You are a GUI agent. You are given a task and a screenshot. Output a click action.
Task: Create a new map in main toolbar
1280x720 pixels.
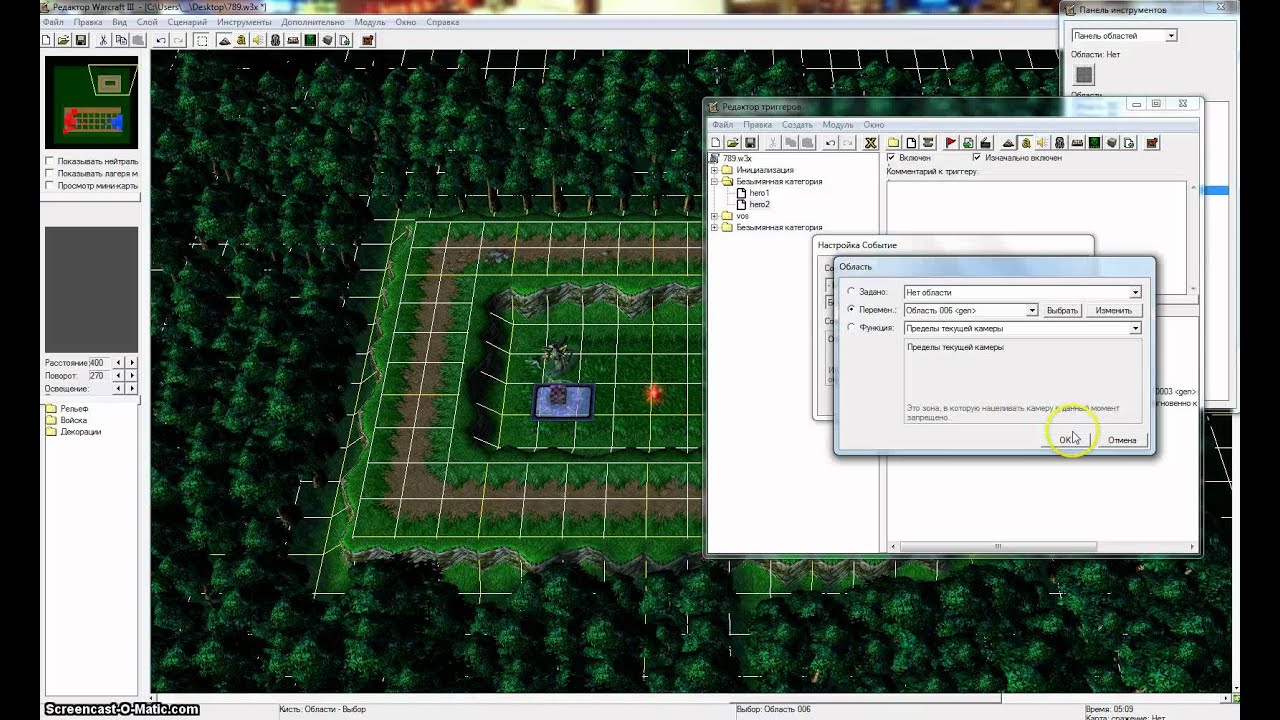[46, 40]
